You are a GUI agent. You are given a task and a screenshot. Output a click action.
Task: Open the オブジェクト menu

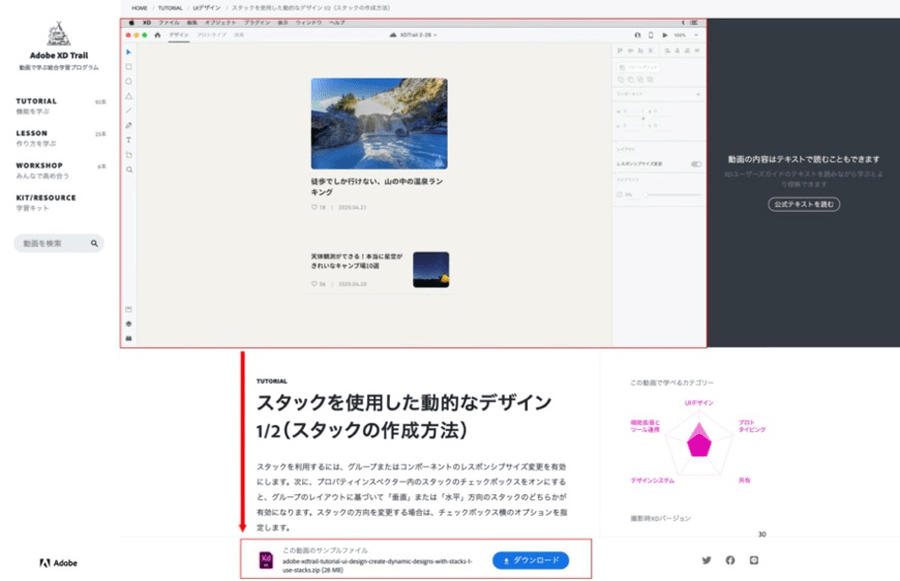coord(220,23)
